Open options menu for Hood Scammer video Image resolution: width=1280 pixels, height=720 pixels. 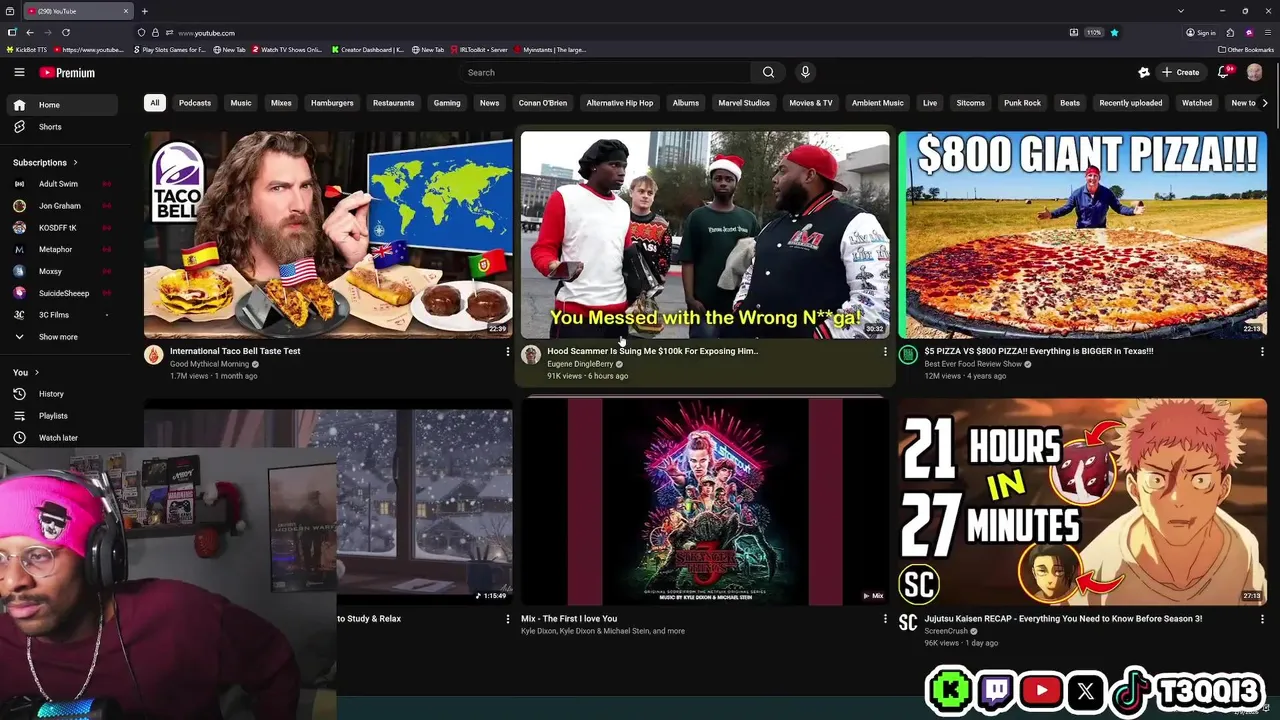coord(884,352)
